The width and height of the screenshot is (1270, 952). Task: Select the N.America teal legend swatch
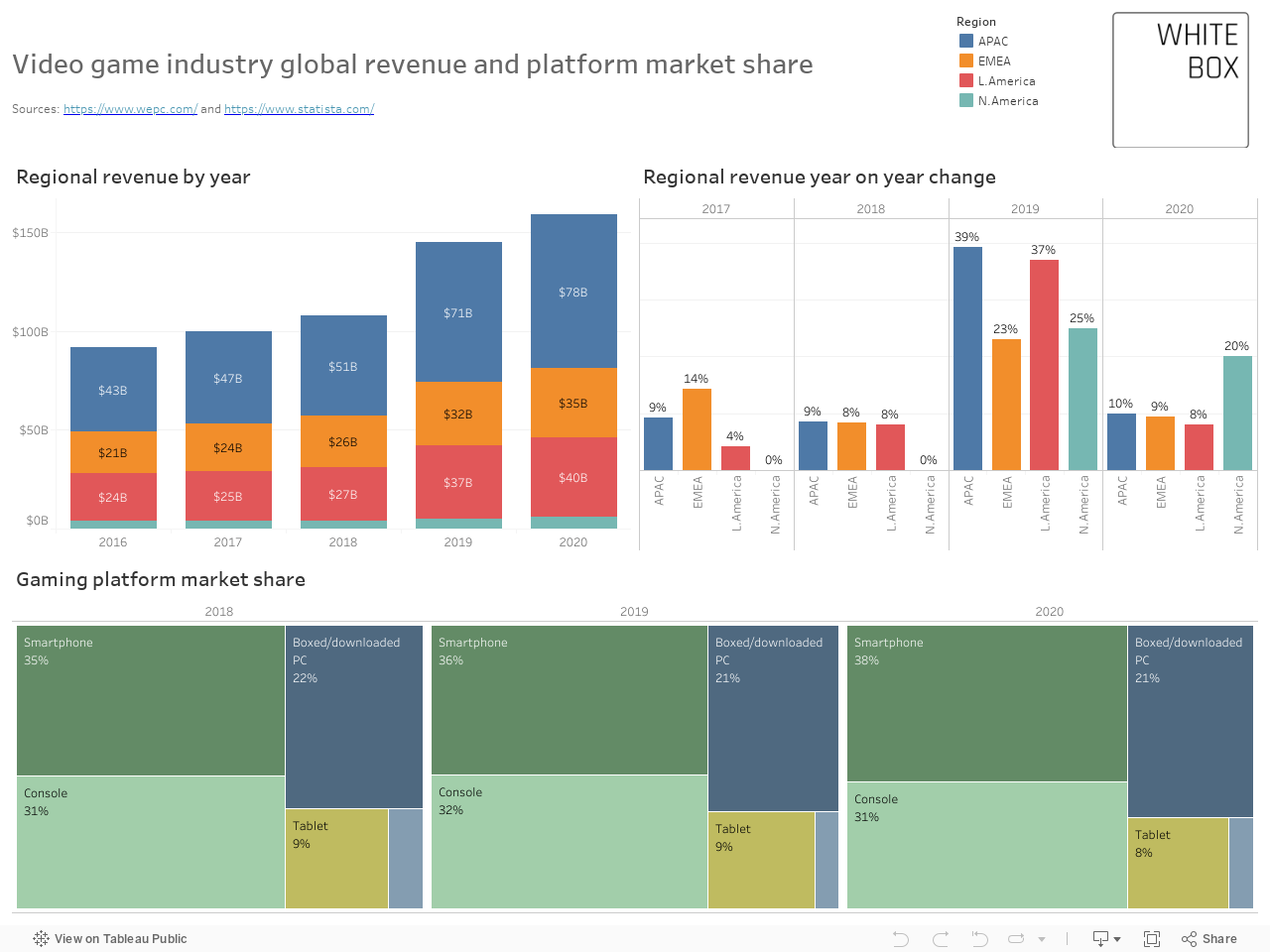[966, 100]
